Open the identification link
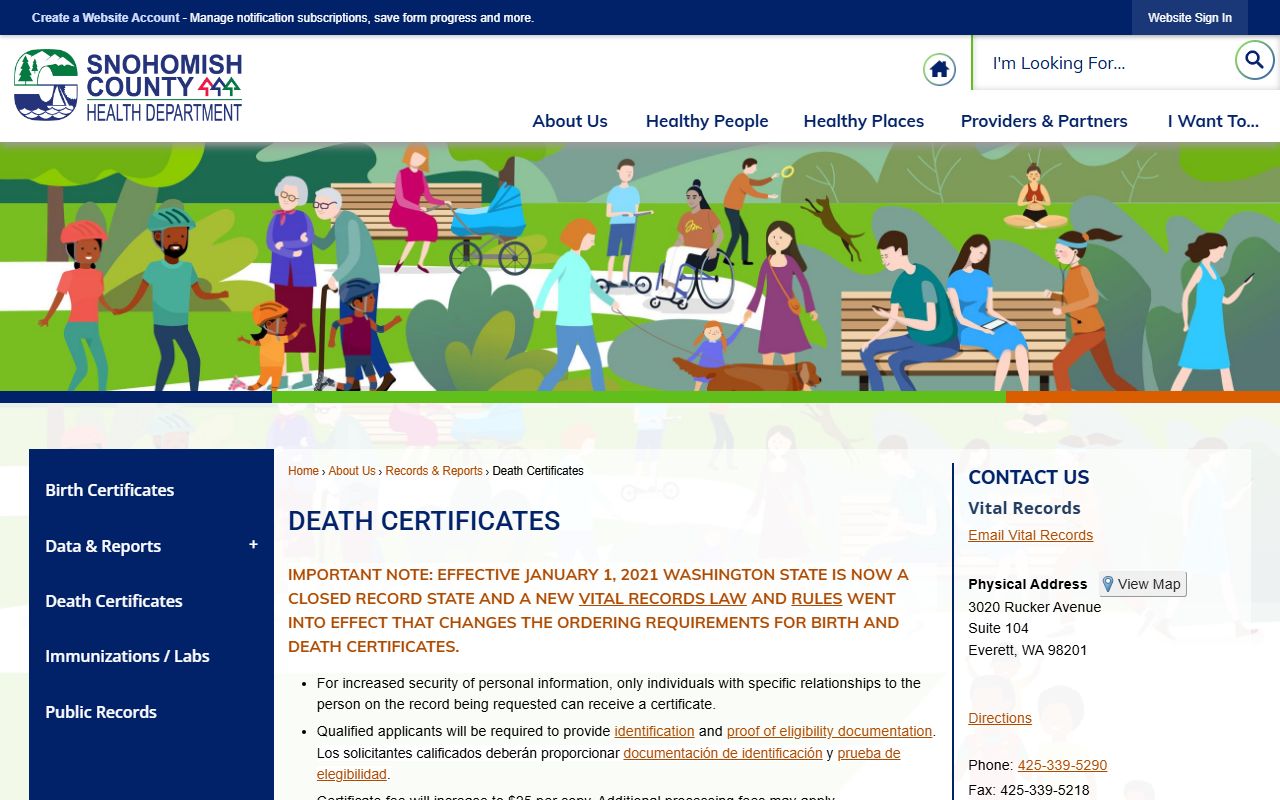This screenshot has height=800, width=1280. (x=654, y=731)
